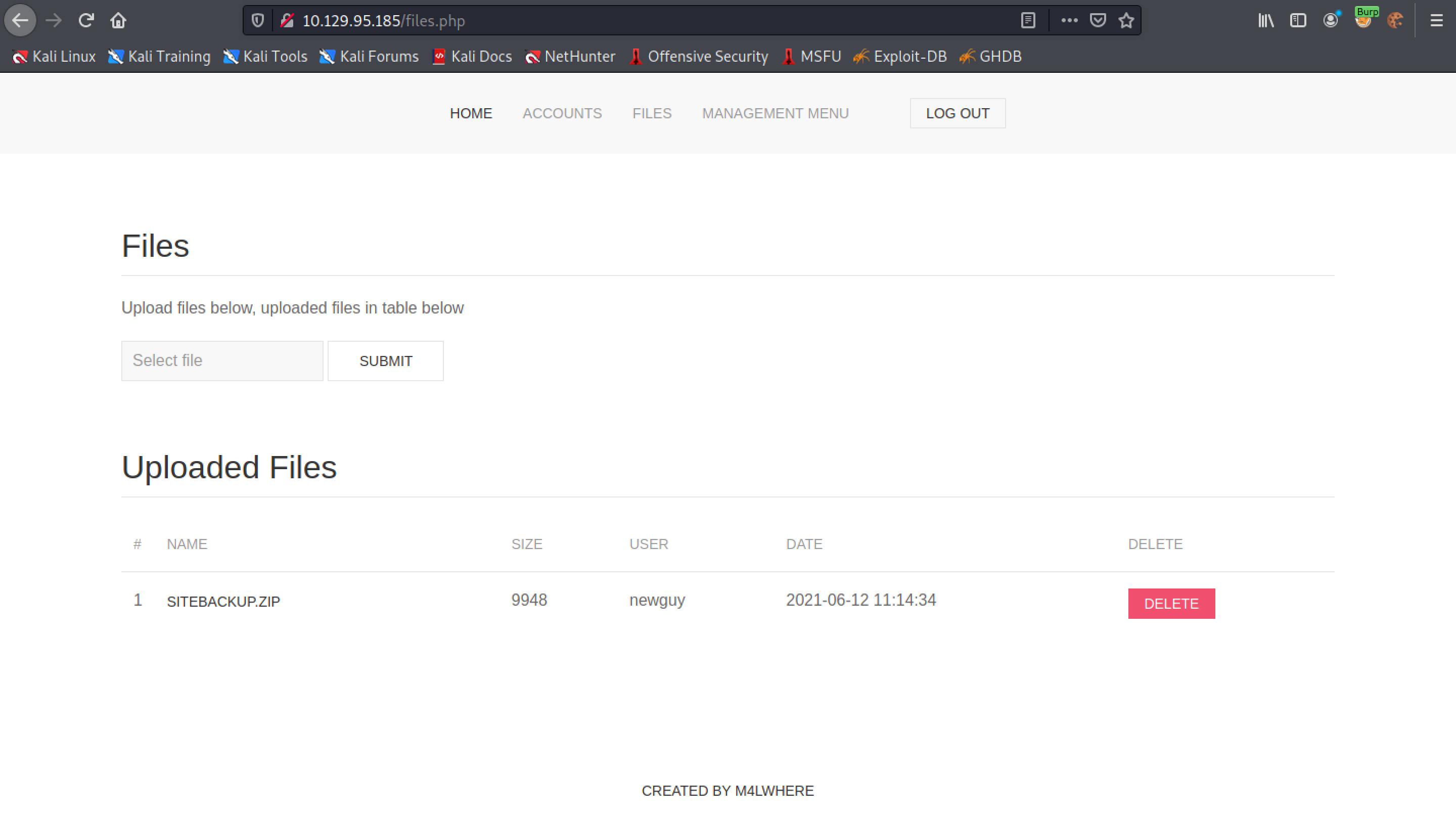Open the ACCOUNTS nav item
The image size is (1456, 817).
[562, 114]
